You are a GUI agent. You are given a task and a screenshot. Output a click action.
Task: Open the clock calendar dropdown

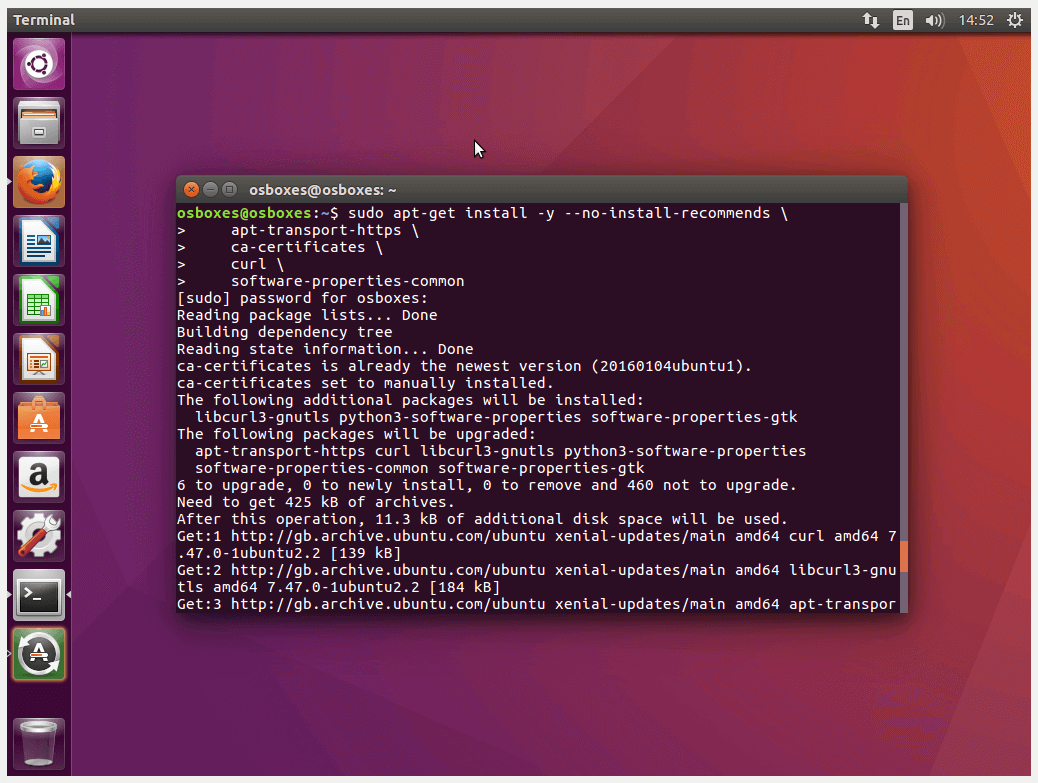975,19
